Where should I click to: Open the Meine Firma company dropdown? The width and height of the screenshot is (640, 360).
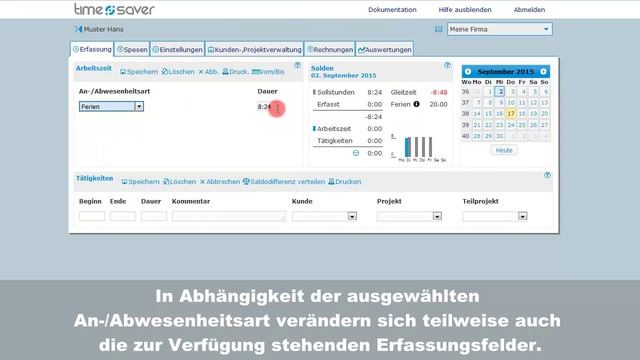[500, 29]
